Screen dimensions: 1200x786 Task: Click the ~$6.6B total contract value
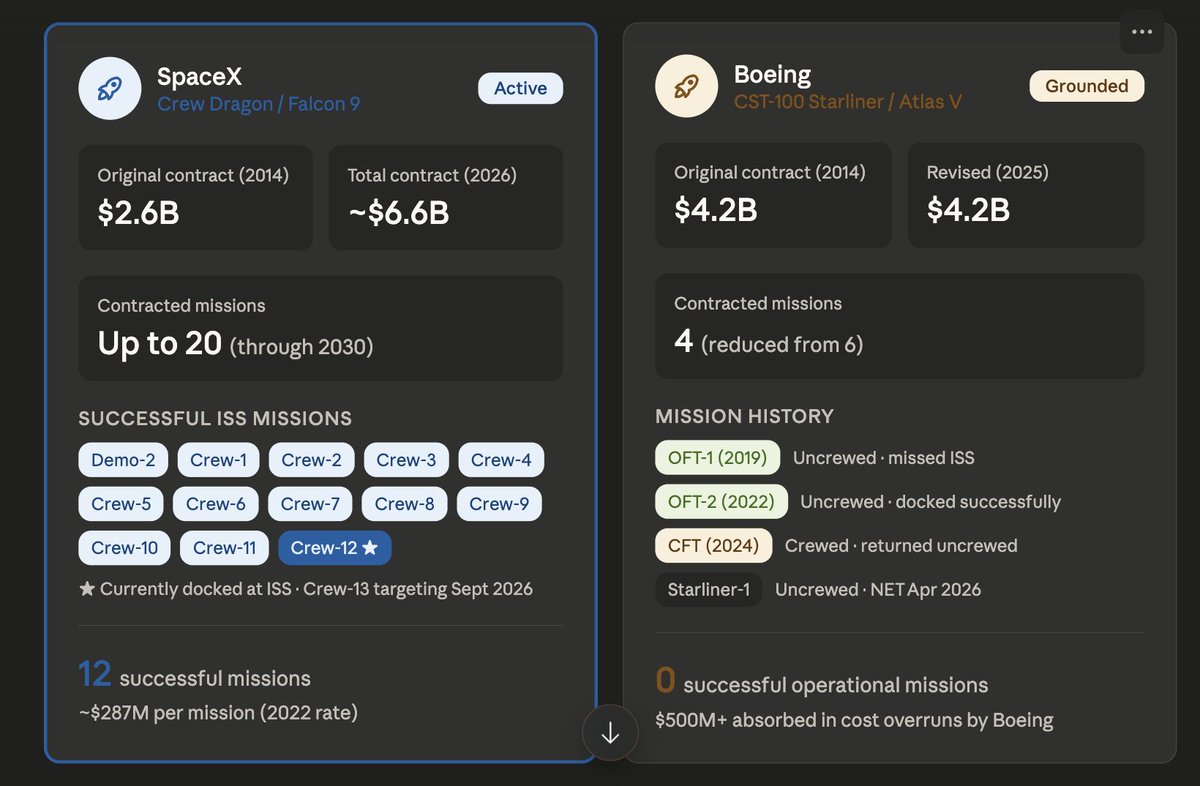pyautogui.click(x=398, y=212)
